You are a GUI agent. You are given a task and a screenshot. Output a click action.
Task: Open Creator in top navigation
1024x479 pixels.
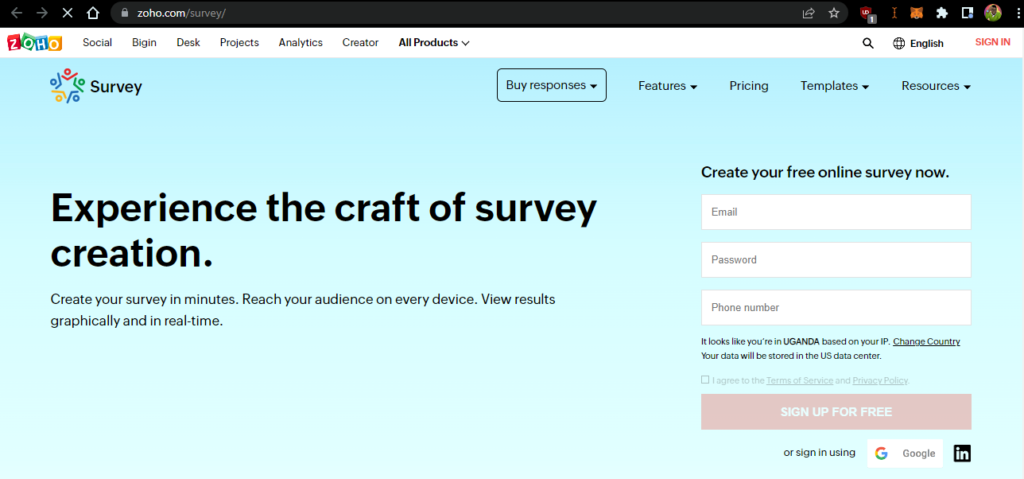coord(360,42)
